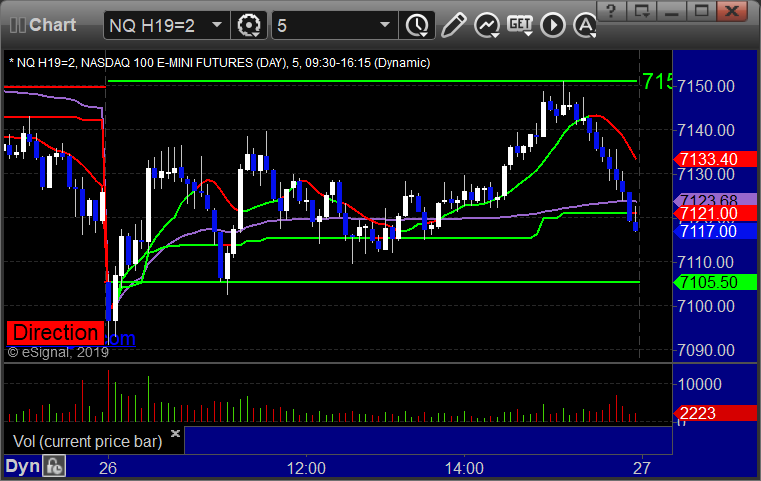Click the NQ H19=2 symbol field

click(166, 25)
